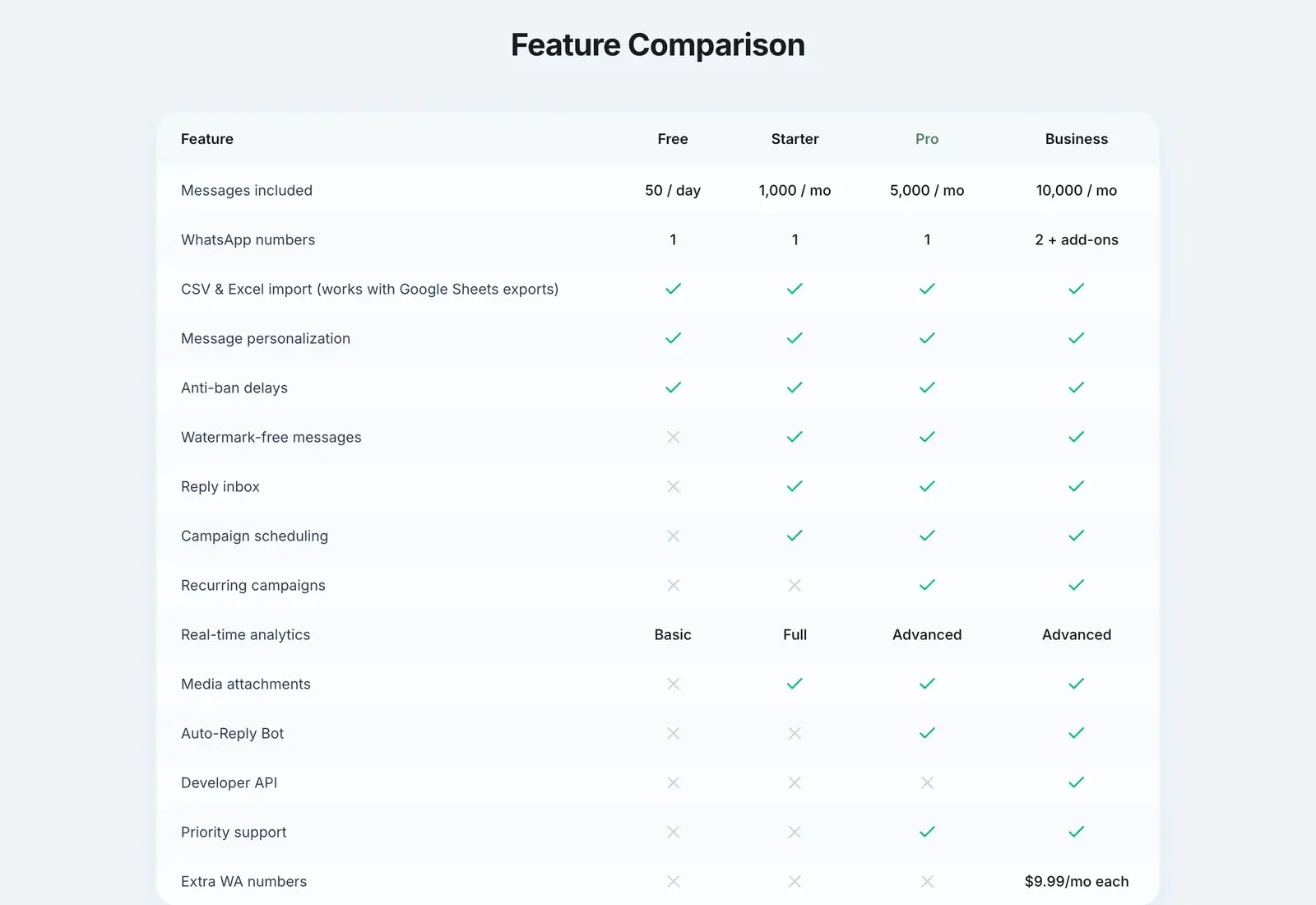
Task: Click the Pro column header
Action: 927,139
